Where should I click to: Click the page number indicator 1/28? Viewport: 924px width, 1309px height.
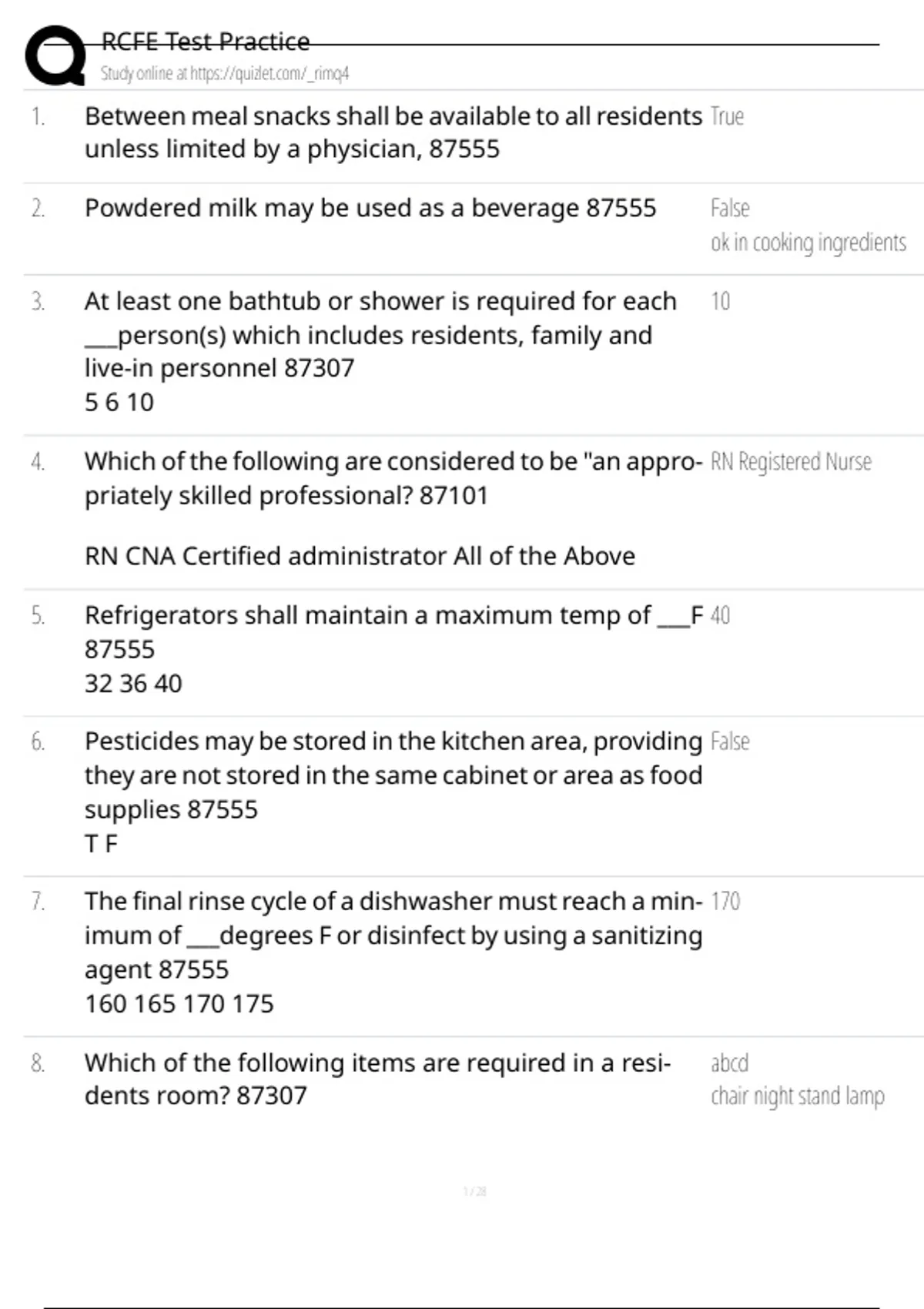(474, 1192)
